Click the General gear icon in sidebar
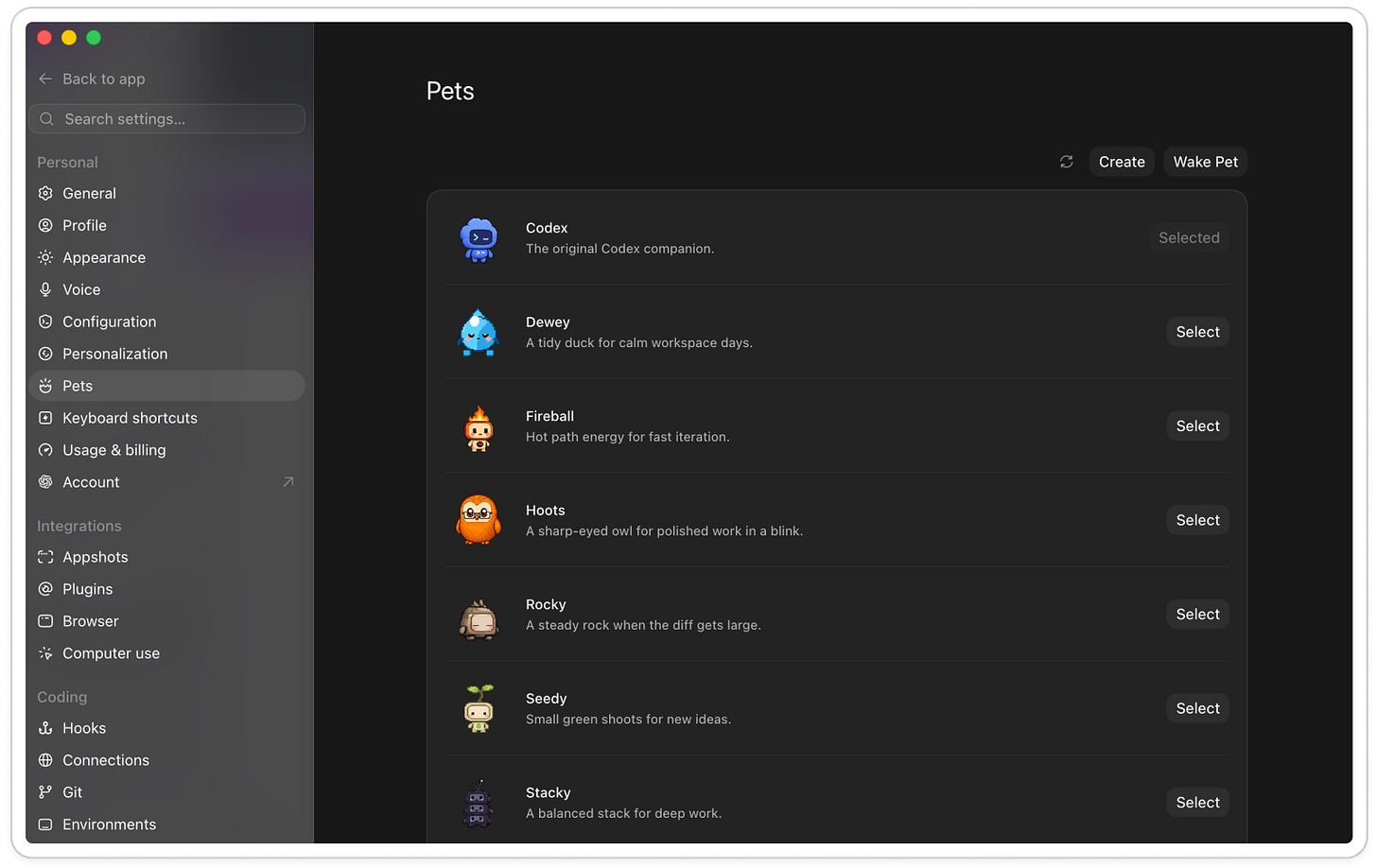 tap(45, 193)
